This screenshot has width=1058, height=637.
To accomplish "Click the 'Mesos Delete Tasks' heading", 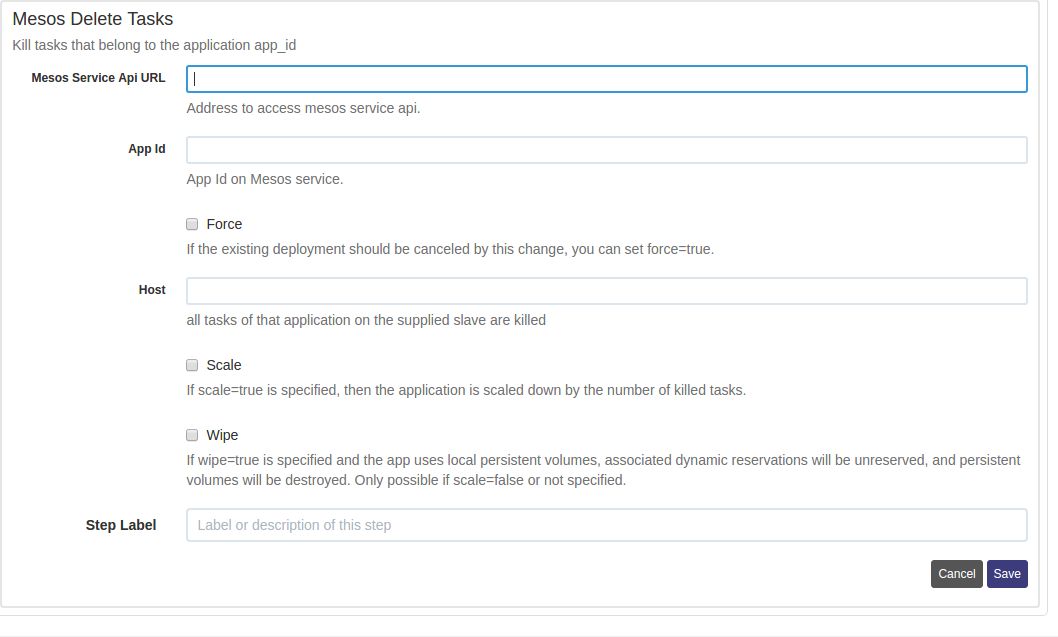I will coord(92,19).
